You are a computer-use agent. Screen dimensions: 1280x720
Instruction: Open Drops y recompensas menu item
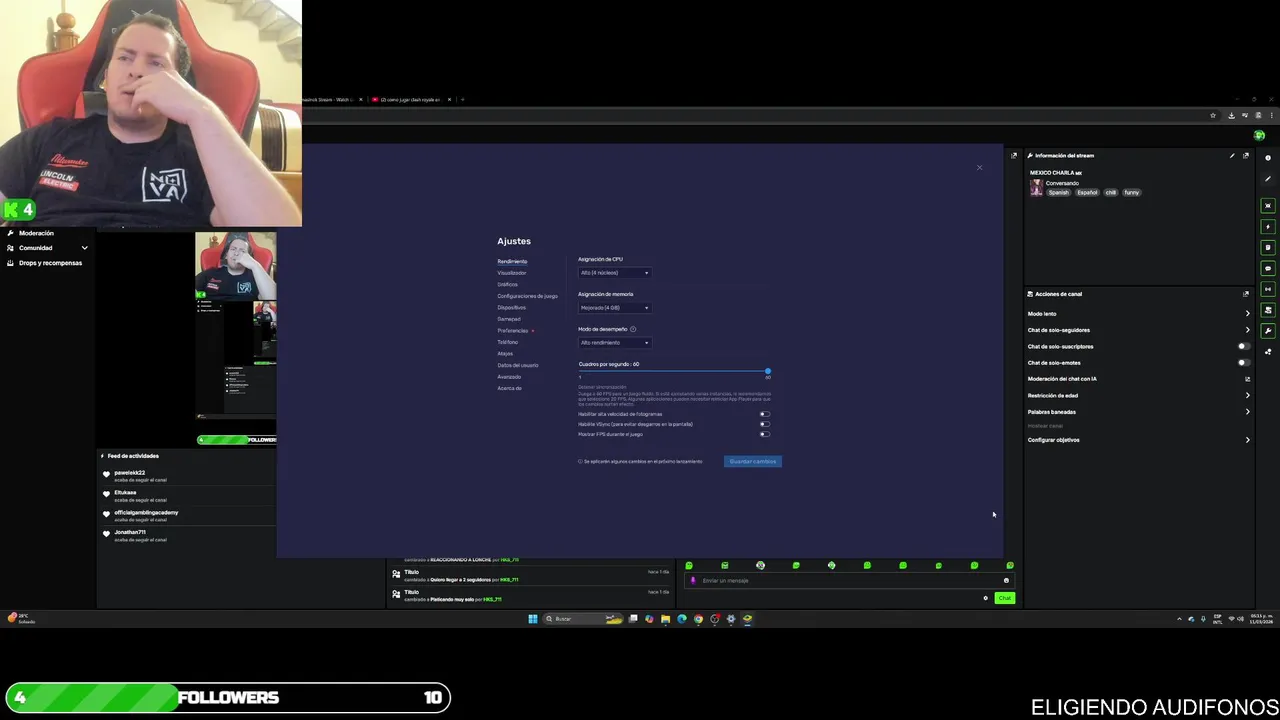click(50, 263)
